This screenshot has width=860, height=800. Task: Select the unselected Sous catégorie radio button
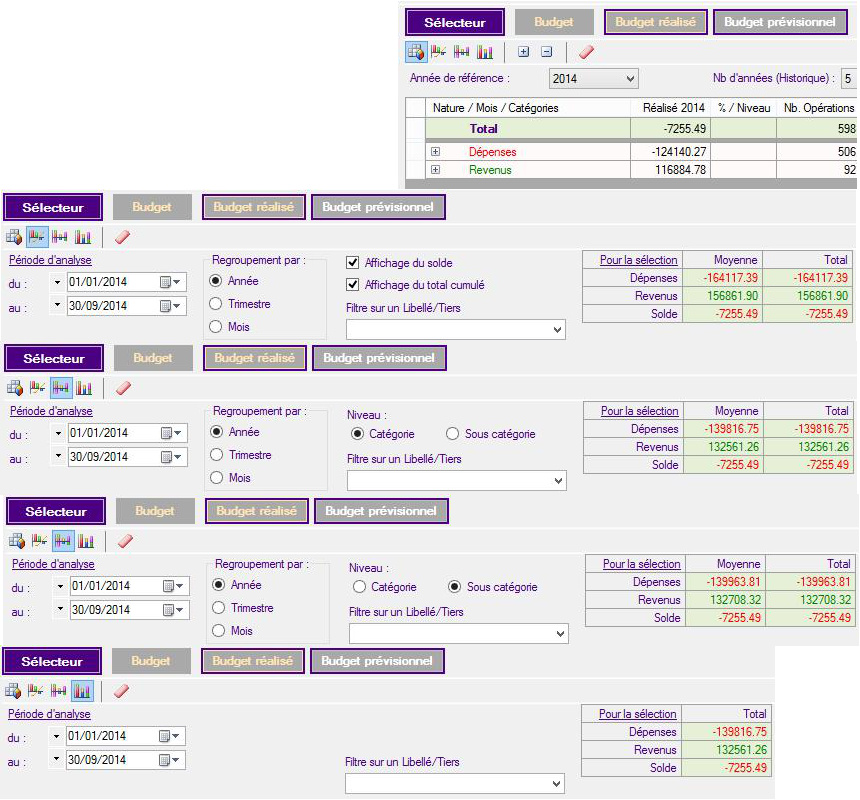[453, 434]
